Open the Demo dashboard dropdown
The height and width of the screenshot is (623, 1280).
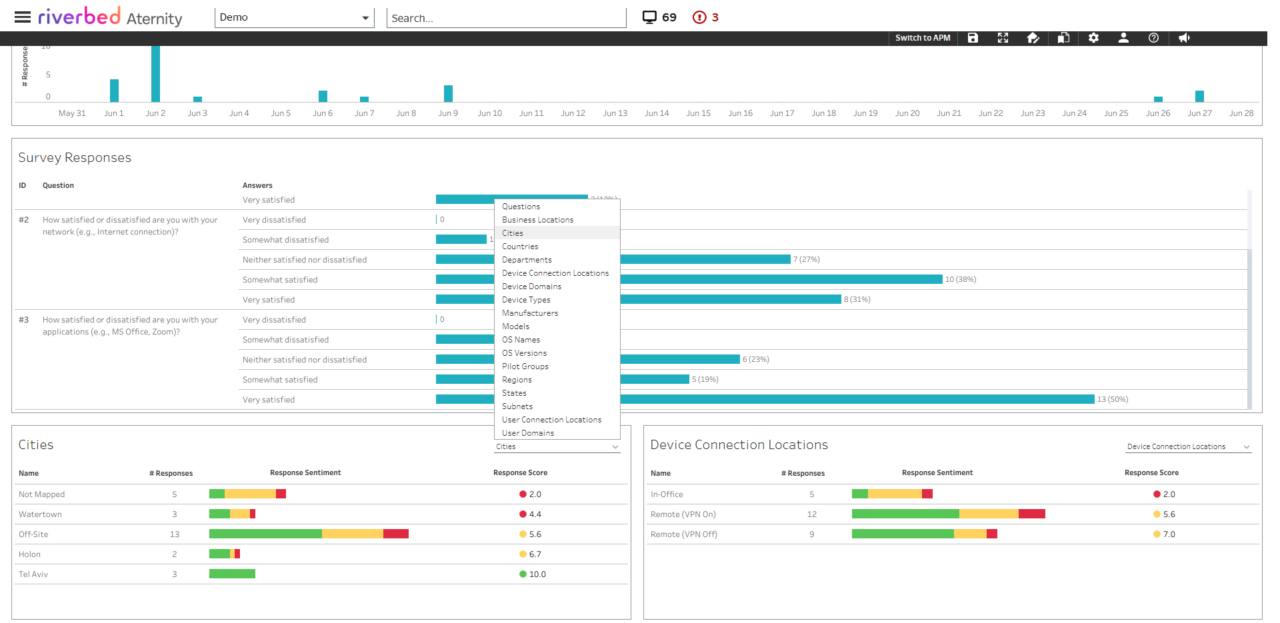tap(294, 17)
